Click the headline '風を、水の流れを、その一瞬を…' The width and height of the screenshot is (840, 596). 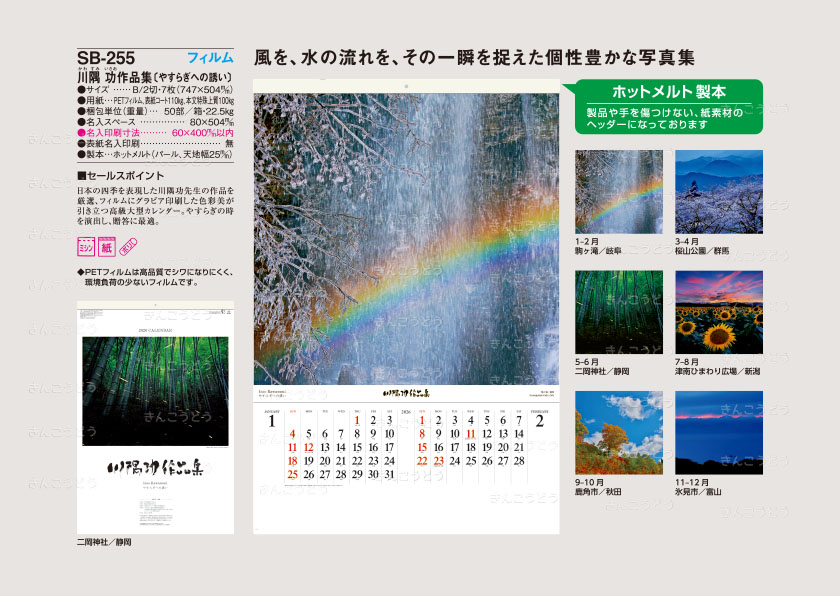click(474, 57)
